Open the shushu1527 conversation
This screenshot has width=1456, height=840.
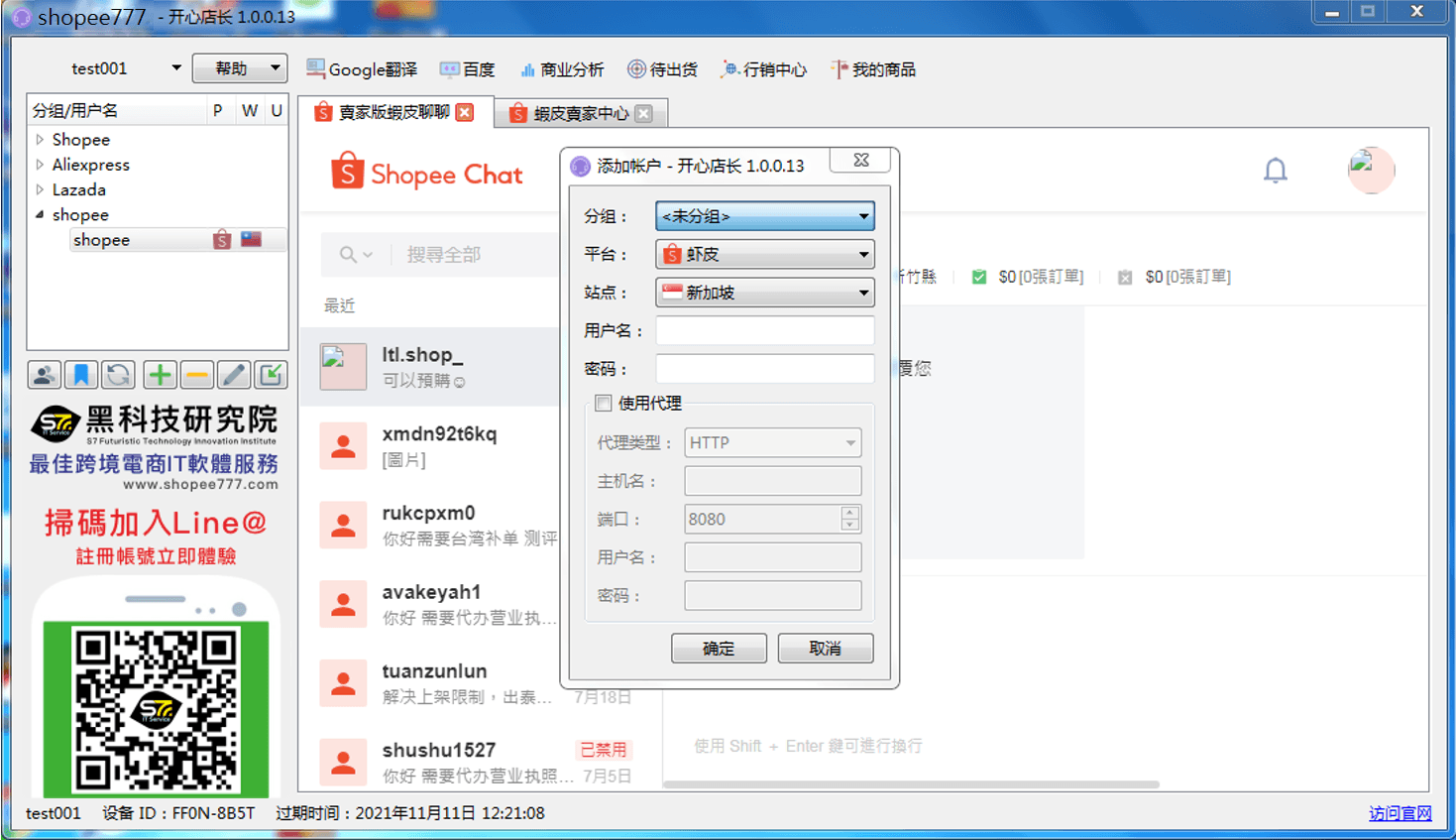click(480, 762)
